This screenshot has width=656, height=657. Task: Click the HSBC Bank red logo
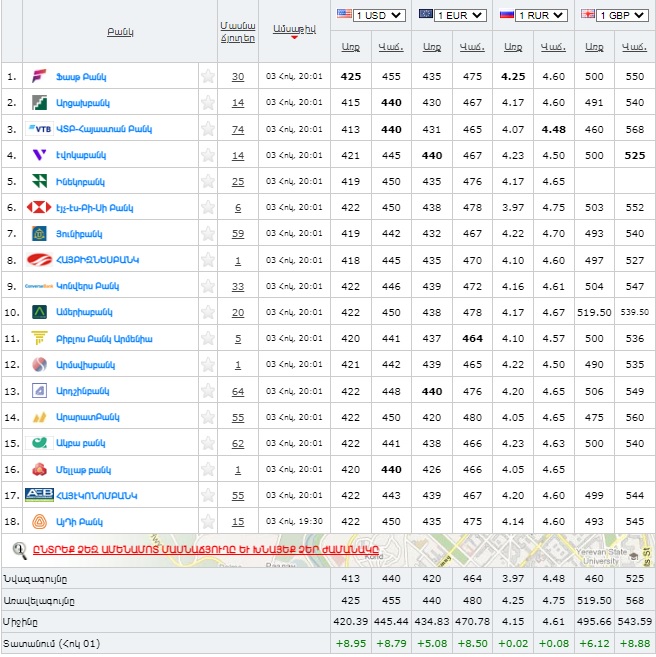click(40, 207)
